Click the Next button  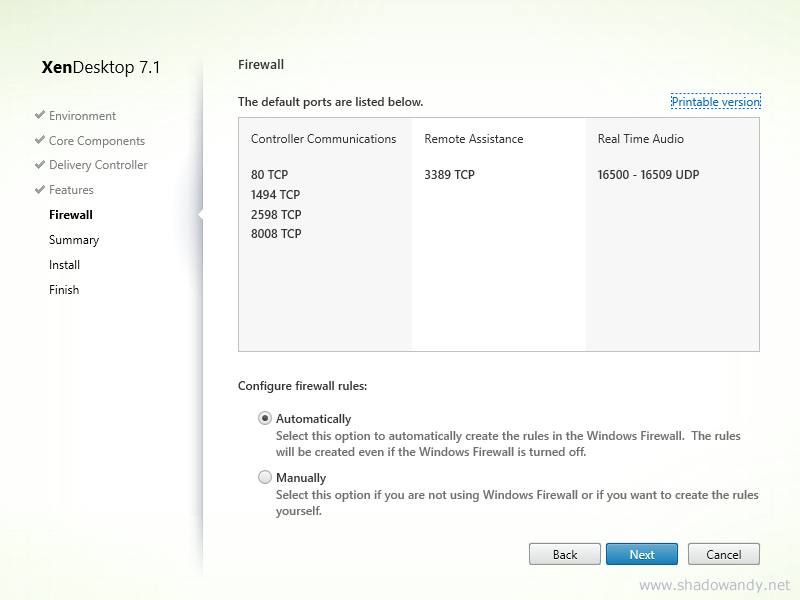tap(642, 554)
